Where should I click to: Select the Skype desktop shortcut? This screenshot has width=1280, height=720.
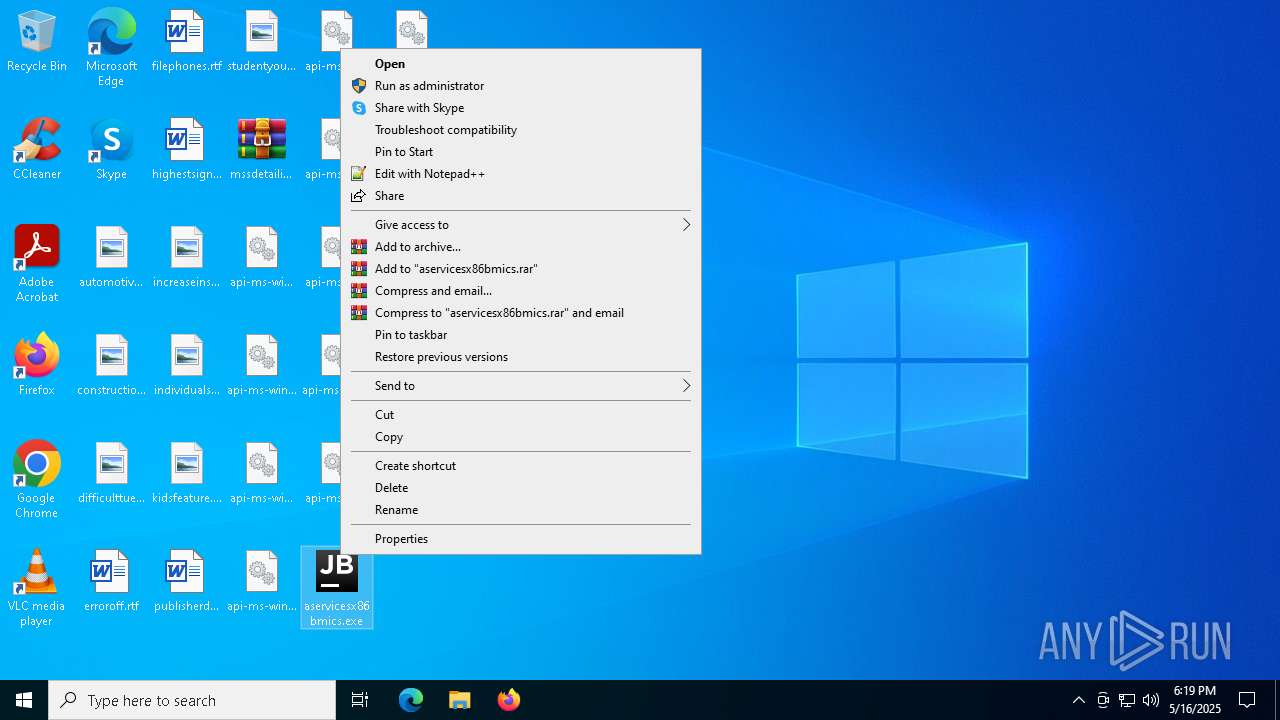pyautogui.click(x=111, y=150)
